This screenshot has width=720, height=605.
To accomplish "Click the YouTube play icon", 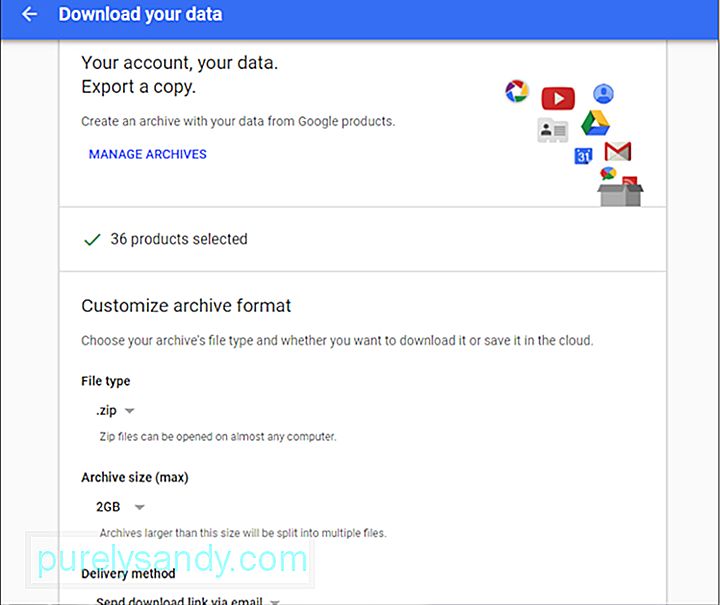I will [558, 98].
